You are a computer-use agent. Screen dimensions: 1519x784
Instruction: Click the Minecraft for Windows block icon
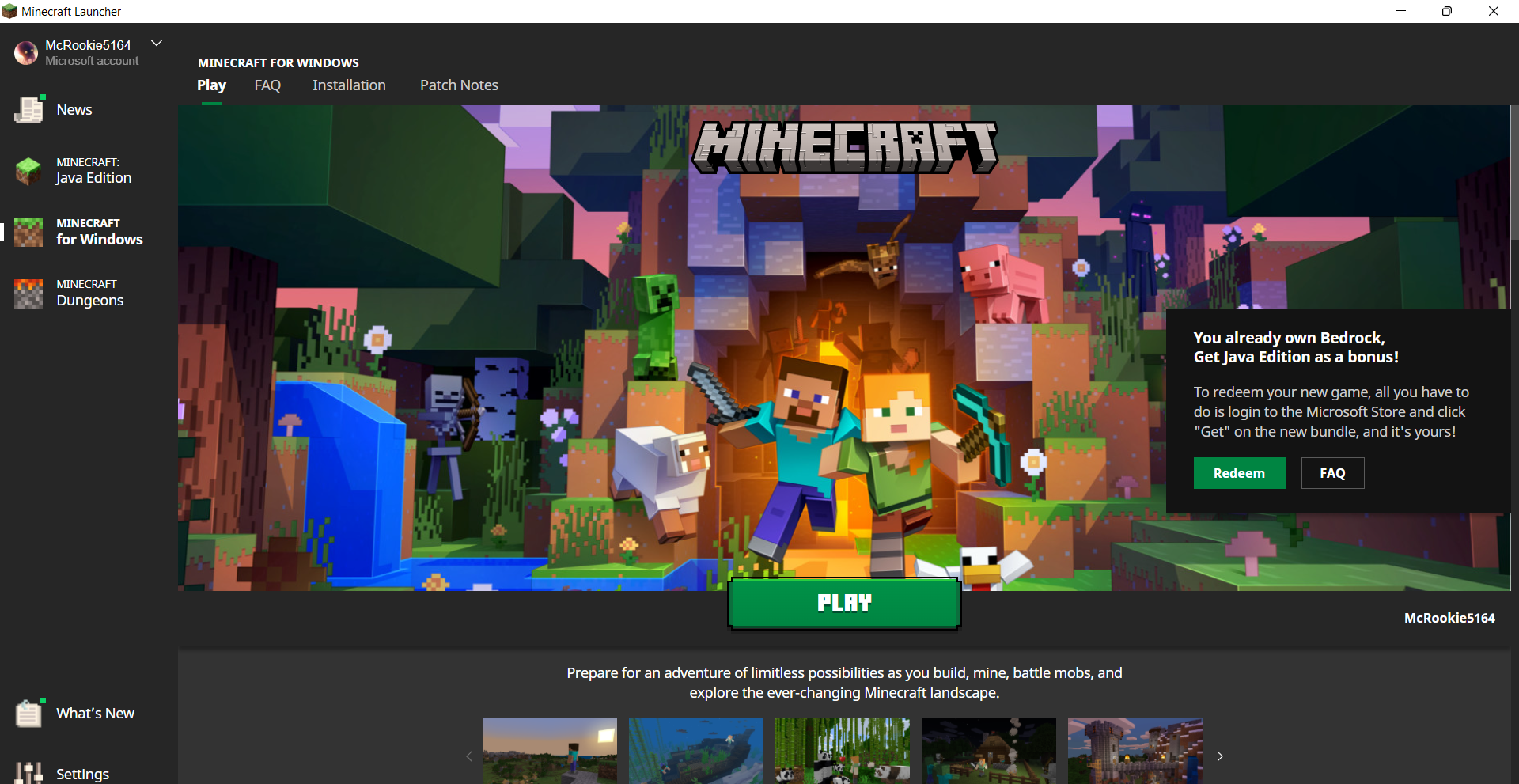(28, 233)
